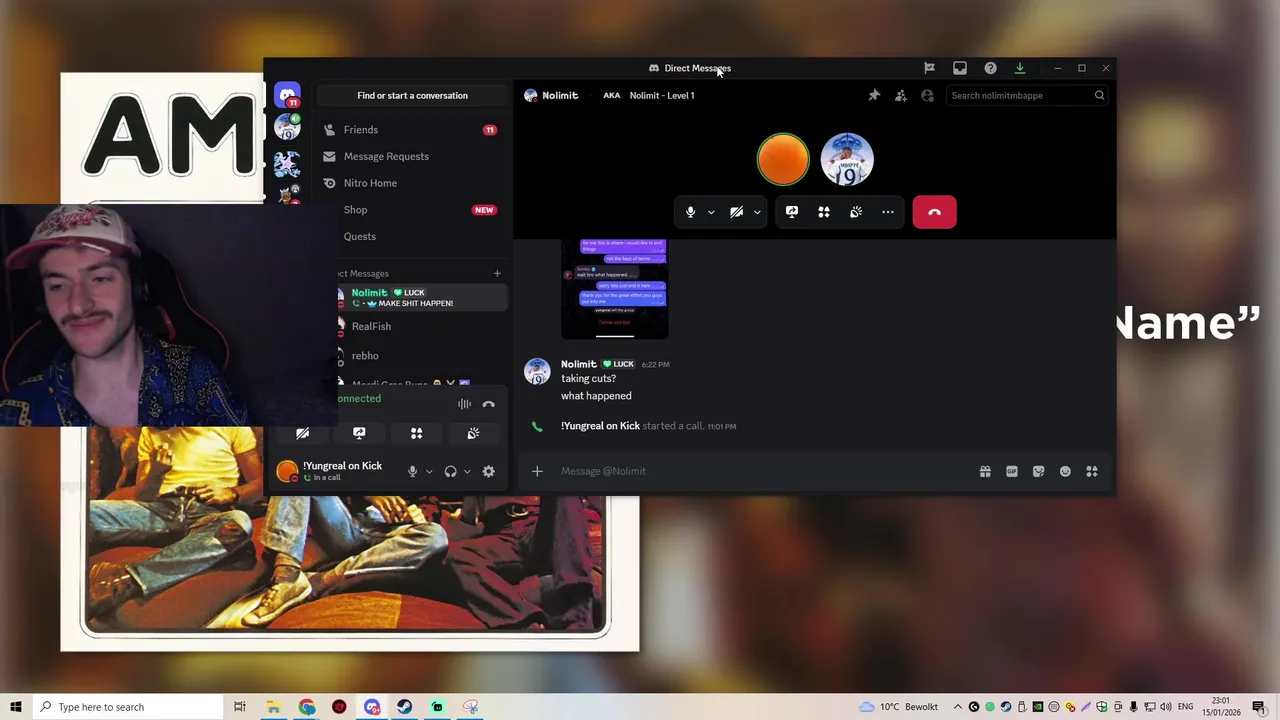Image resolution: width=1280 pixels, height=720 pixels.
Task: Expand microphone options in the call controls
Action: tap(711, 212)
